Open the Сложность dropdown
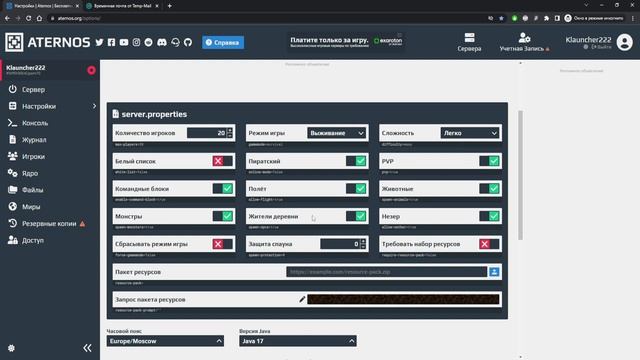 click(x=470, y=133)
